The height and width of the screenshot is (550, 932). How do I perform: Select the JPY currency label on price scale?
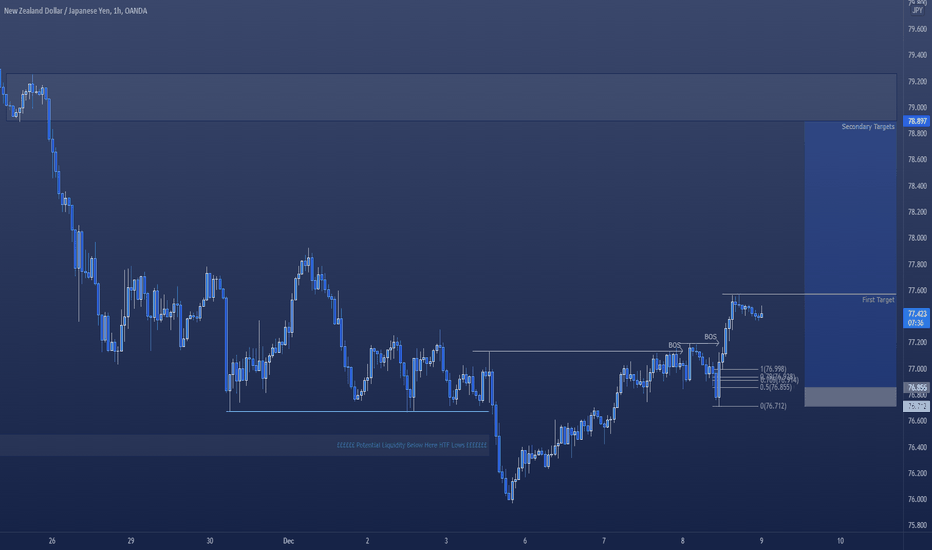pos(917,11)
